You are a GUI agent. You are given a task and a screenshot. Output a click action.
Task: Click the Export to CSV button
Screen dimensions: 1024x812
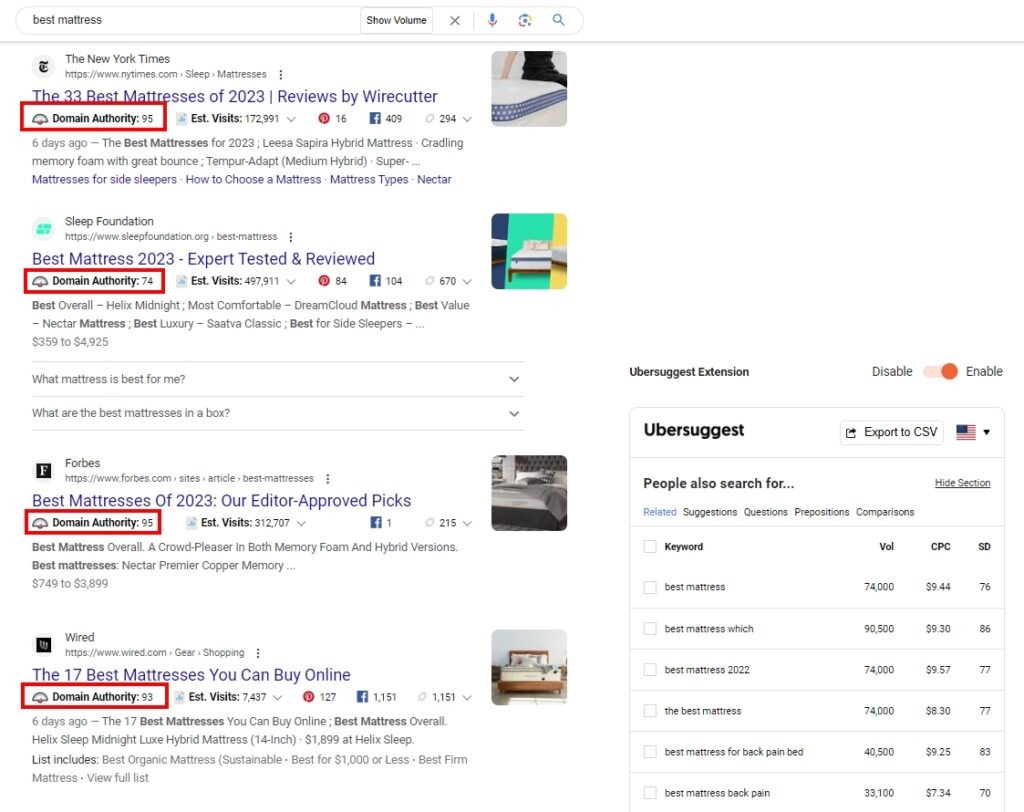coord(891,432)
